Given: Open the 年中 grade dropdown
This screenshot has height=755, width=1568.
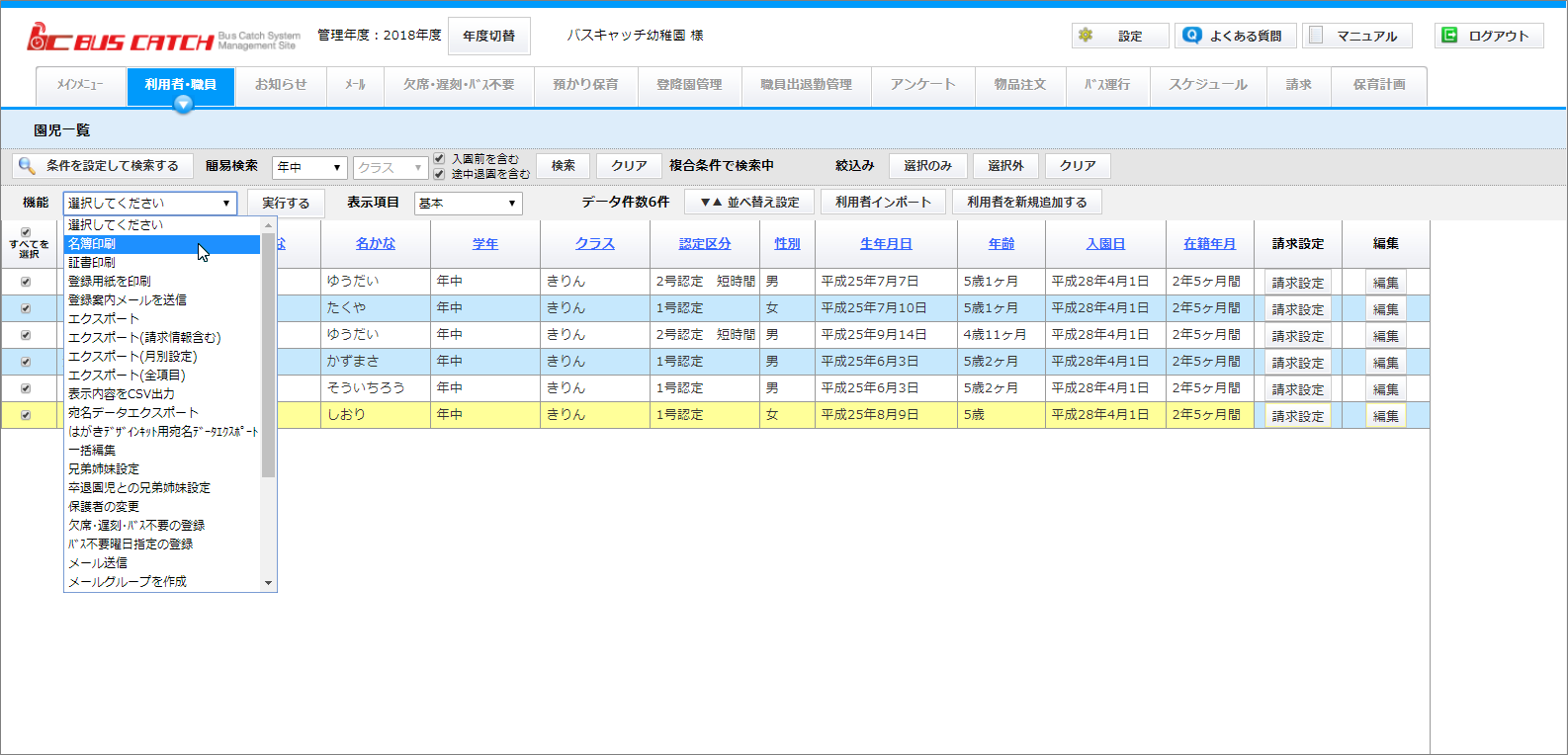Looking at the screenshot, I should pos(309,167).
